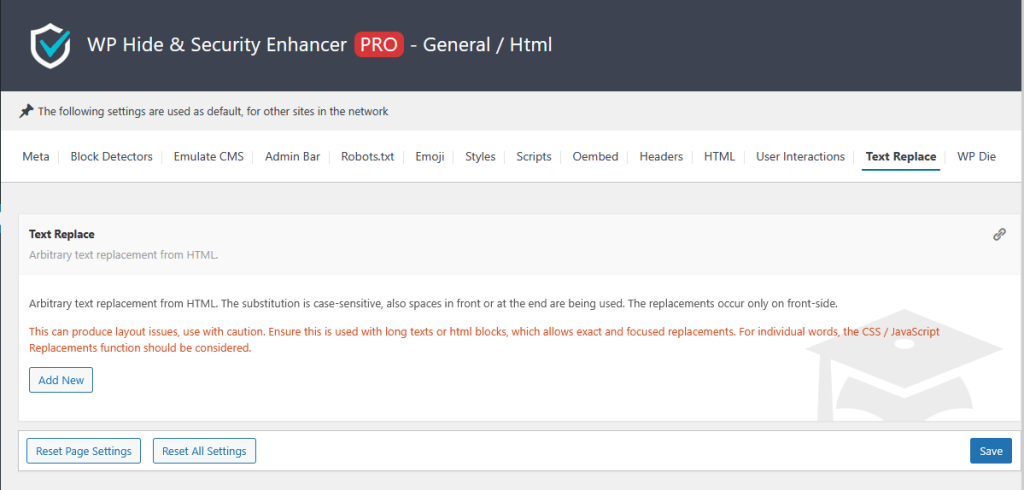The image size is (1024, 490).
Task: Open the HTML tab
Action: coord(720,157)
